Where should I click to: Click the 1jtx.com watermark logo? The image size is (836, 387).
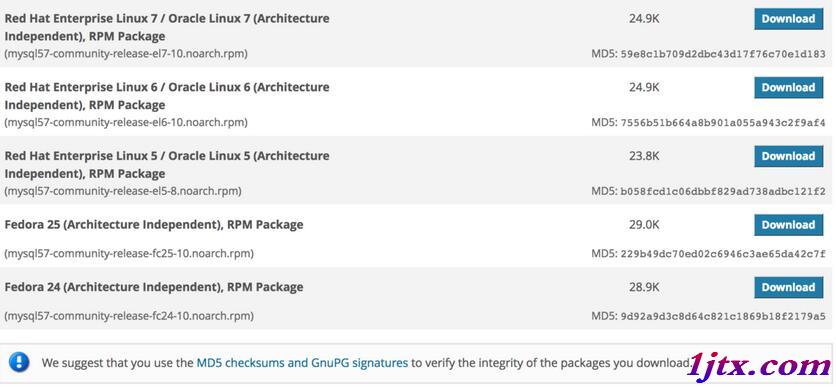click(x=760, y=366)
